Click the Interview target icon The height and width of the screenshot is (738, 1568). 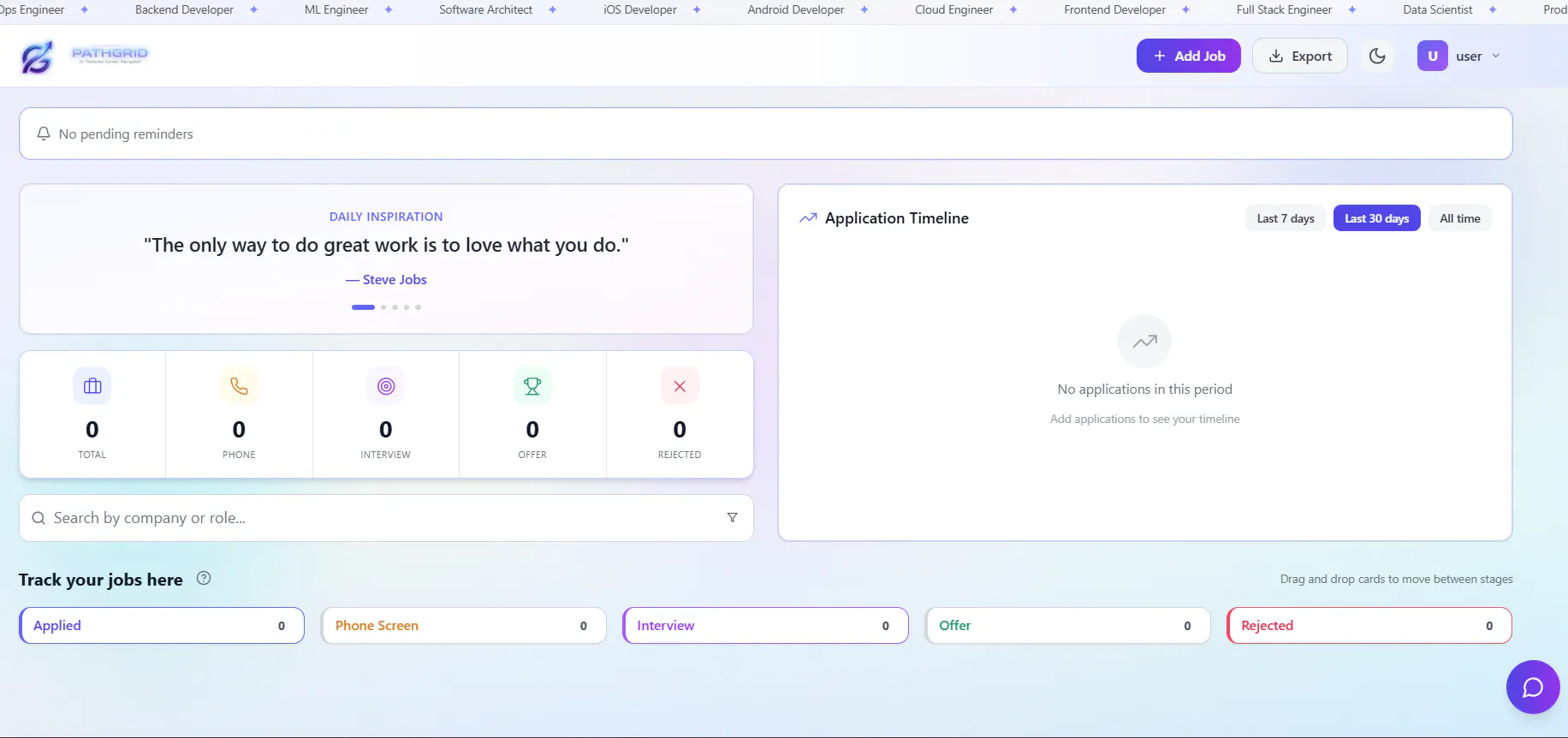[x=386, y=386]
